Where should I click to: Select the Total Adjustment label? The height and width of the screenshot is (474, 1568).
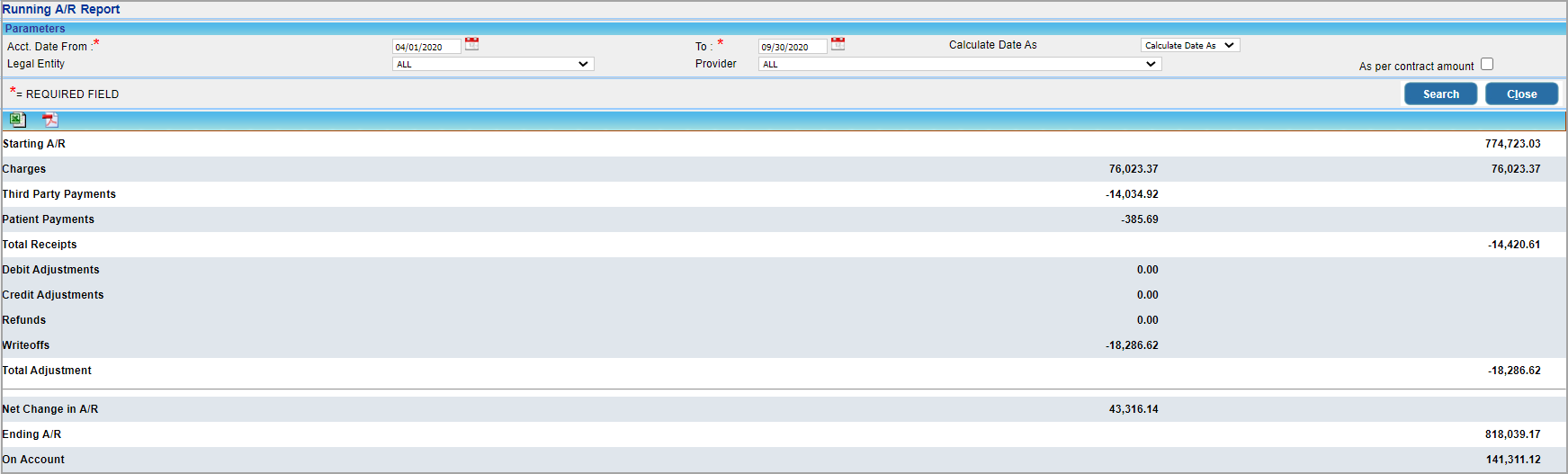(47, 371)
